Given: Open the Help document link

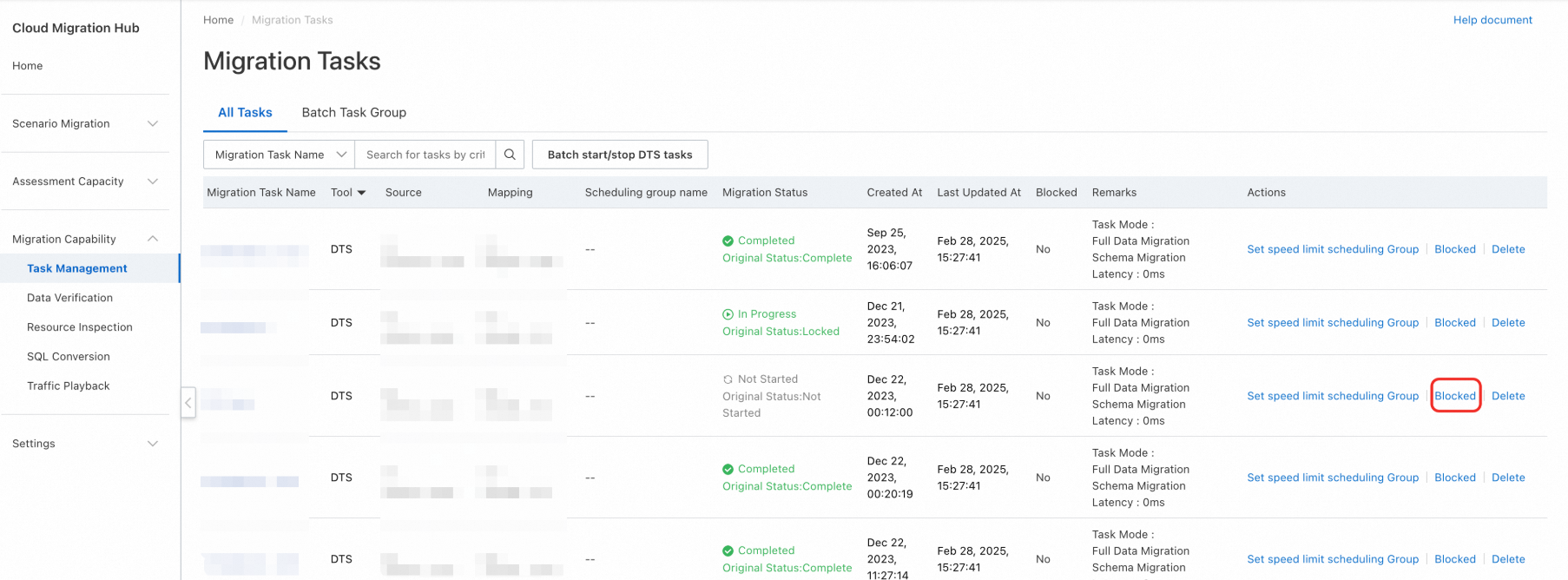Looking at the screenshot, I should [x=1492, y=20].
